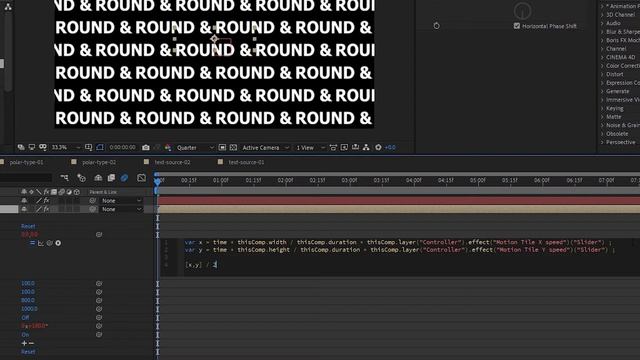Toggle the fx switch on the first layer
The image size is (640, 360).
[x=47, y=200]
